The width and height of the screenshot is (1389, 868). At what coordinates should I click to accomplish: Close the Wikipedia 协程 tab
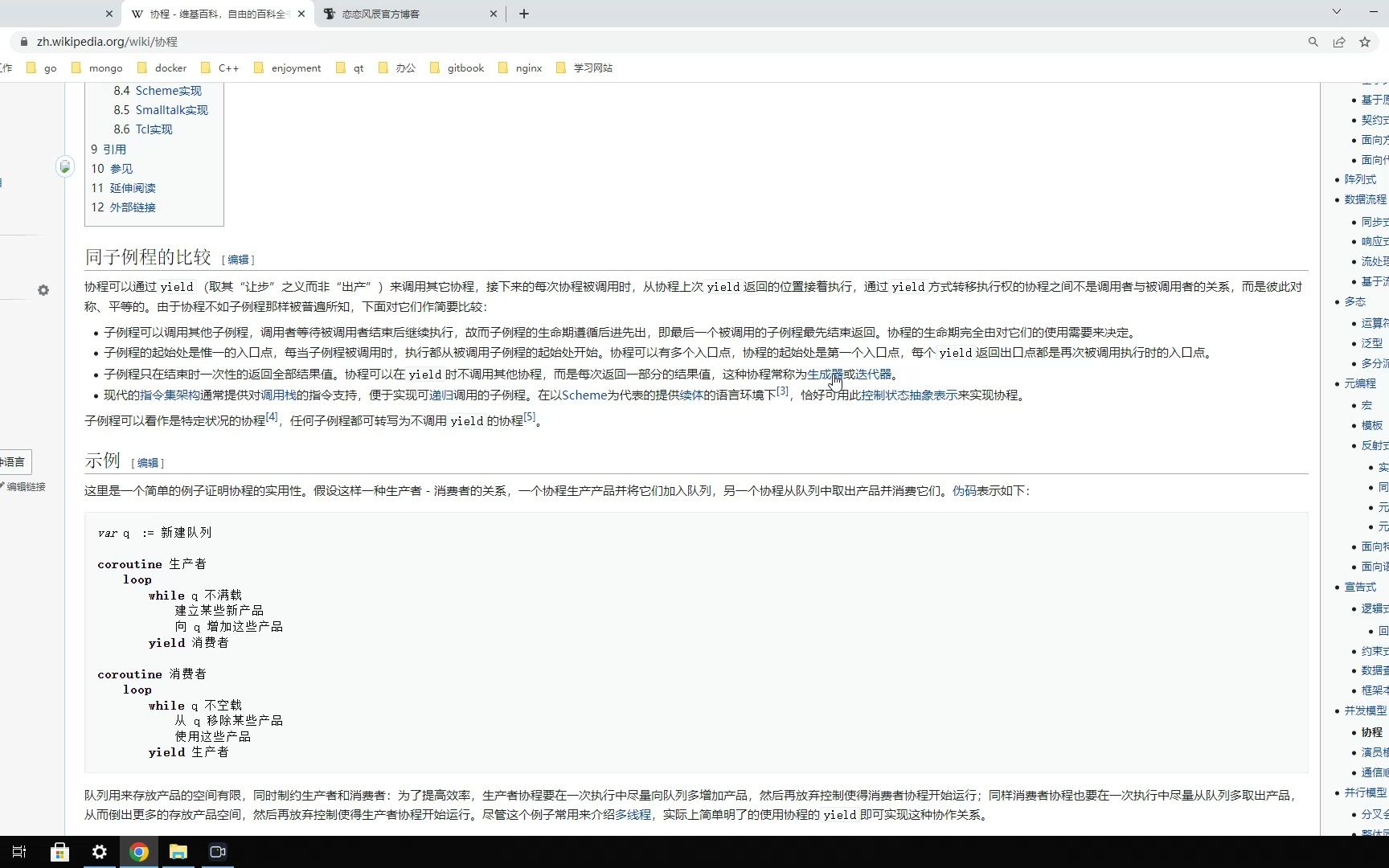pos(301,14)
